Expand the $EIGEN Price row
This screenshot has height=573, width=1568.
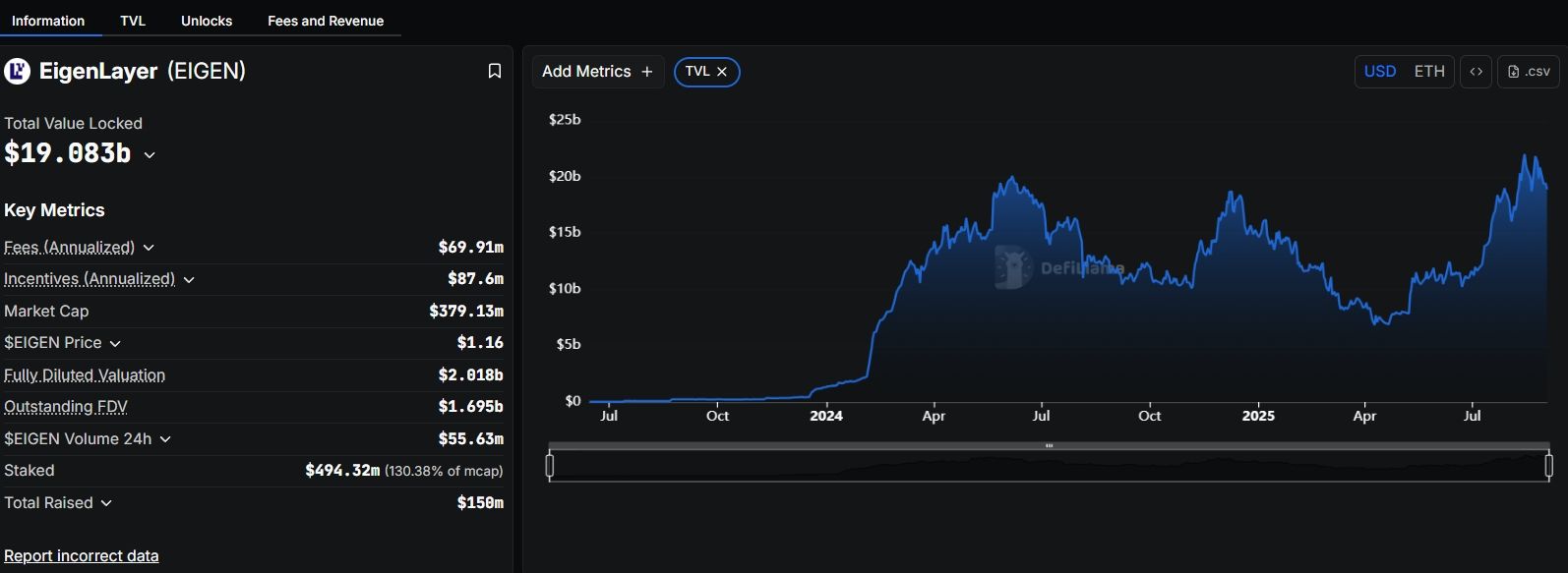(115, 344)
